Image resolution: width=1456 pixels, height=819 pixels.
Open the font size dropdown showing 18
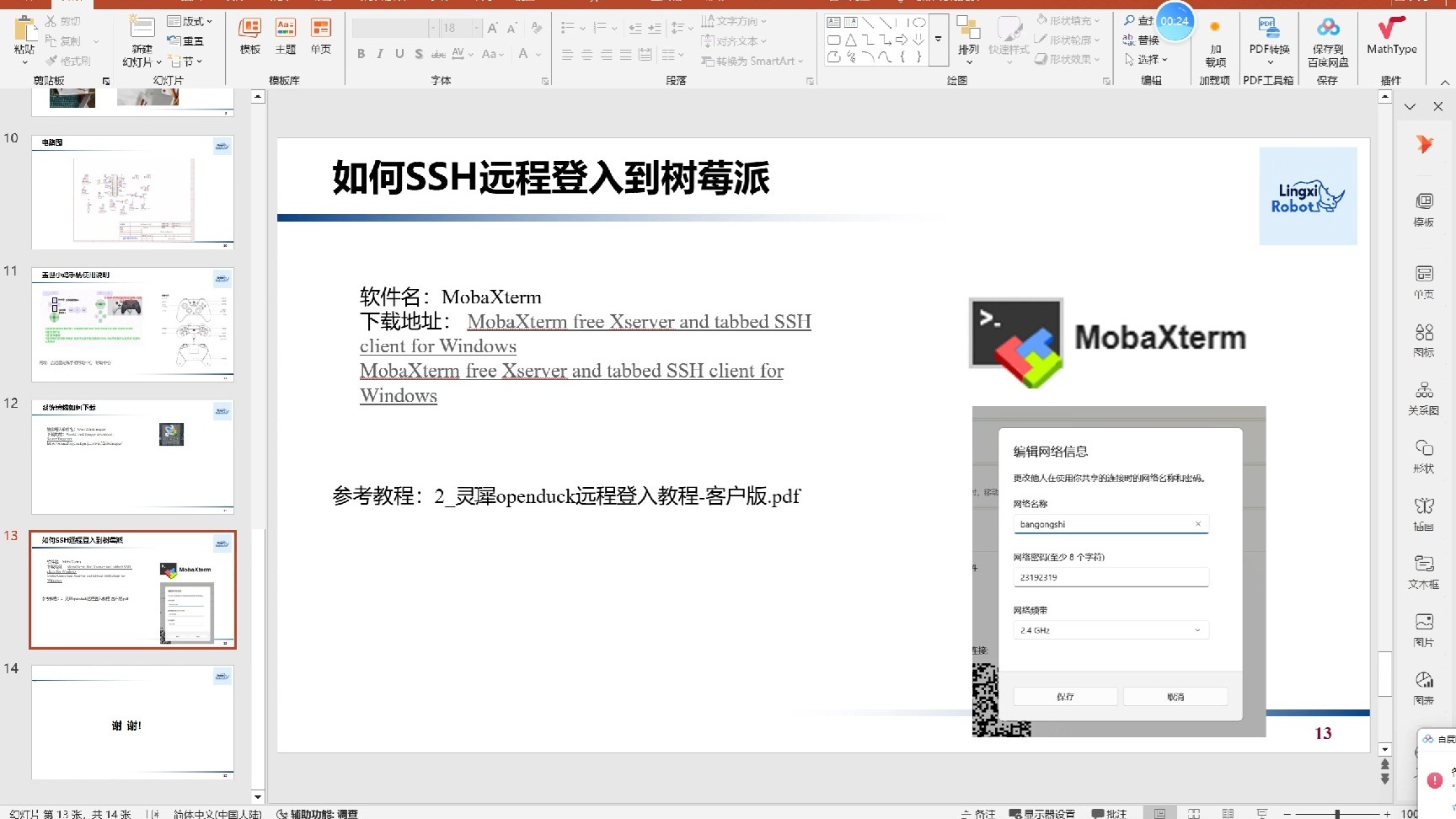tap(477, 28)
